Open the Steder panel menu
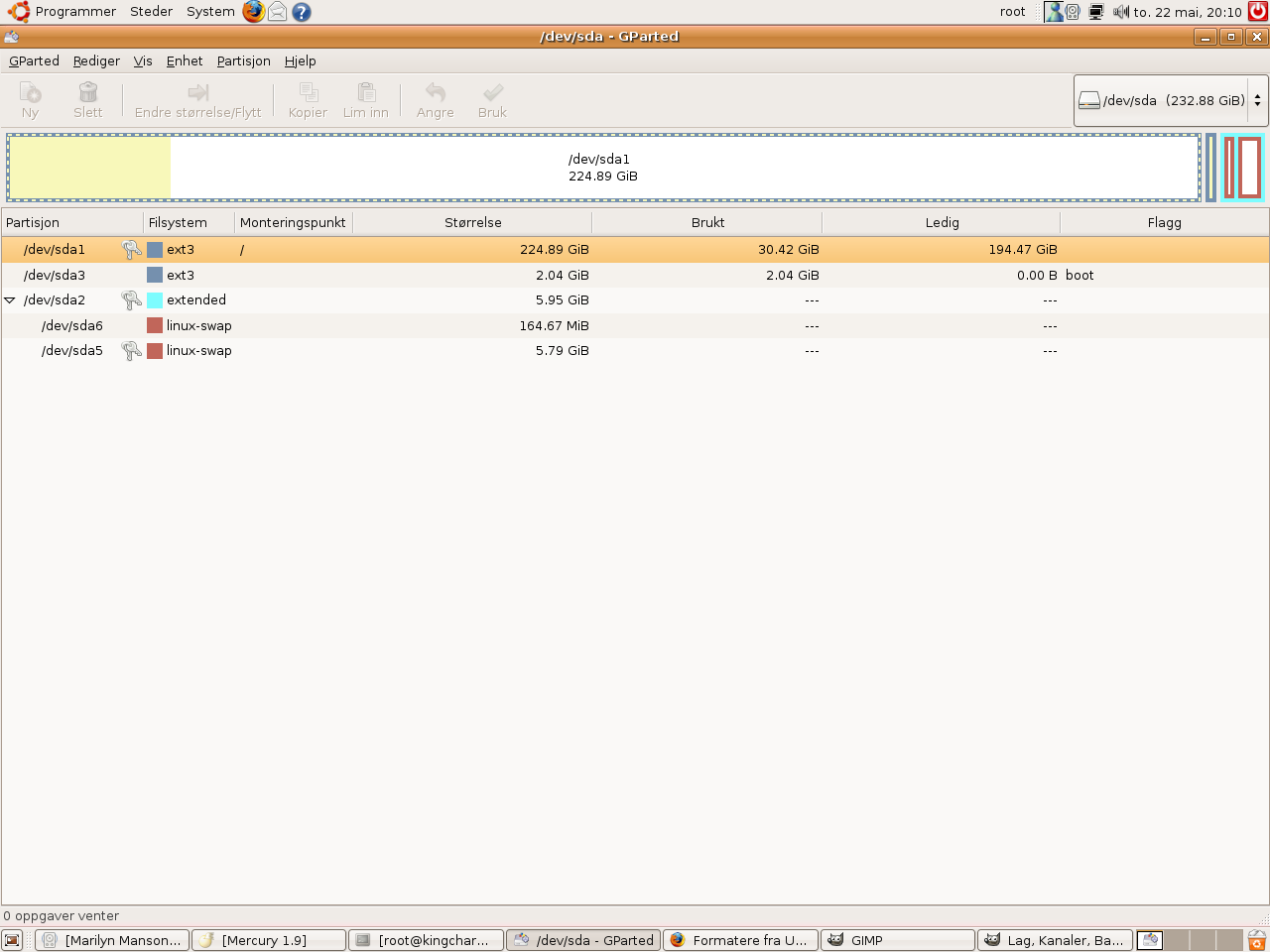 (x=151, y=12)
